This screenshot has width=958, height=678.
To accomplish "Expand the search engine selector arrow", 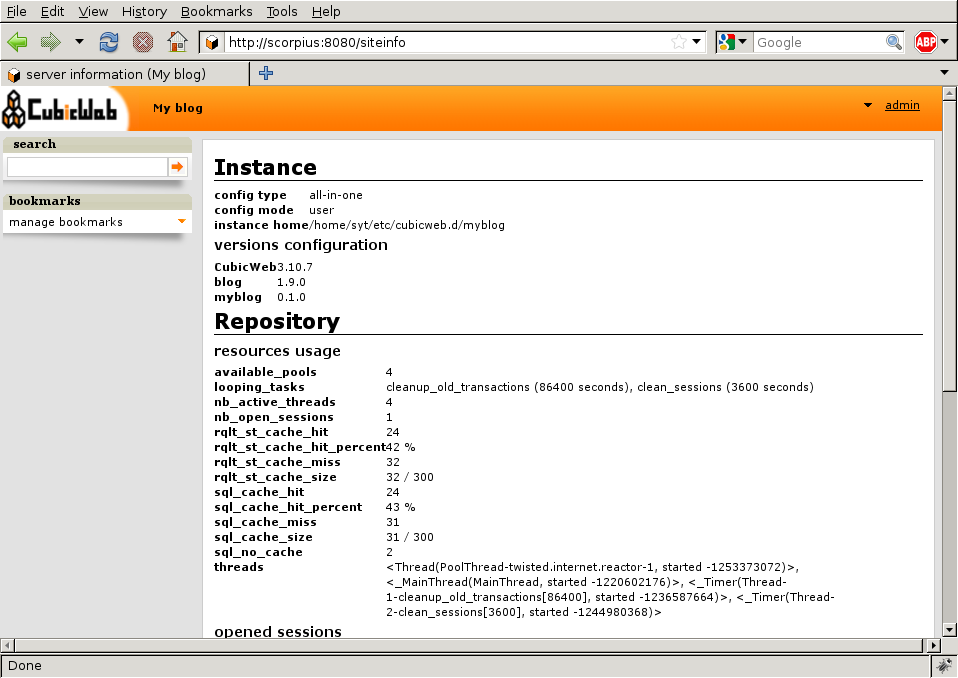I will 743,42.
